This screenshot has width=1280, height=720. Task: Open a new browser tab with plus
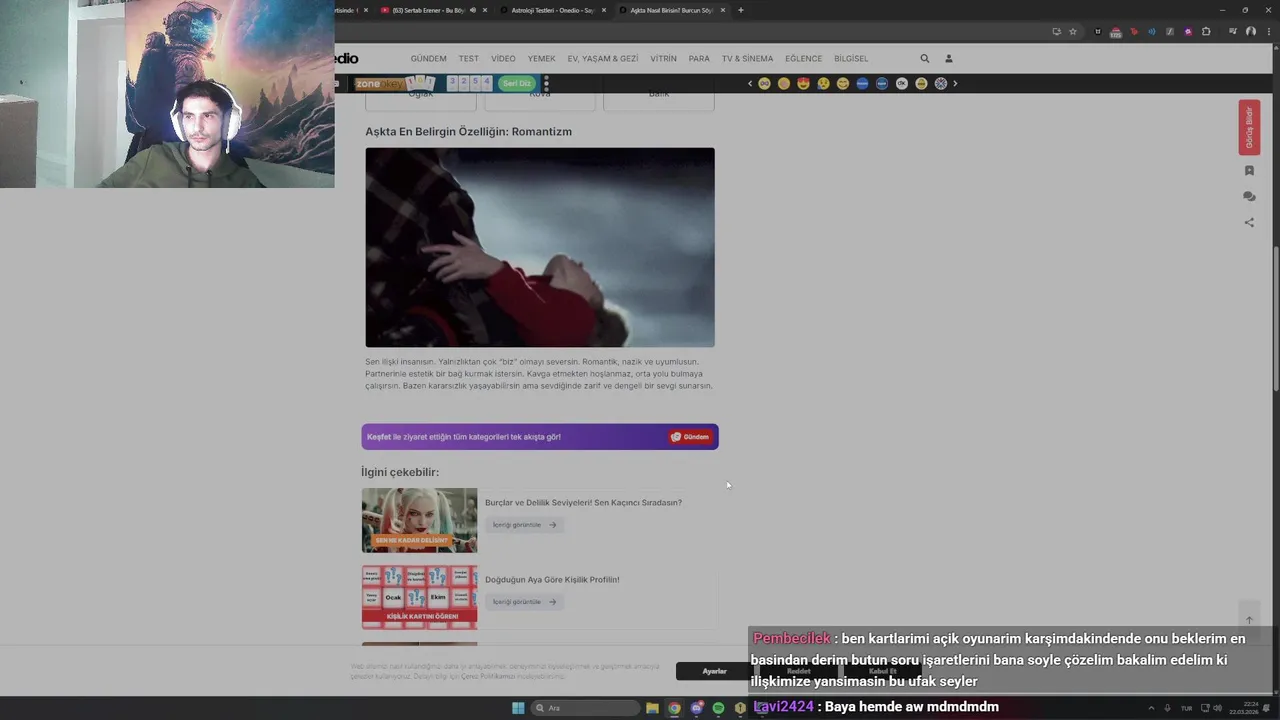coord(740,10)
